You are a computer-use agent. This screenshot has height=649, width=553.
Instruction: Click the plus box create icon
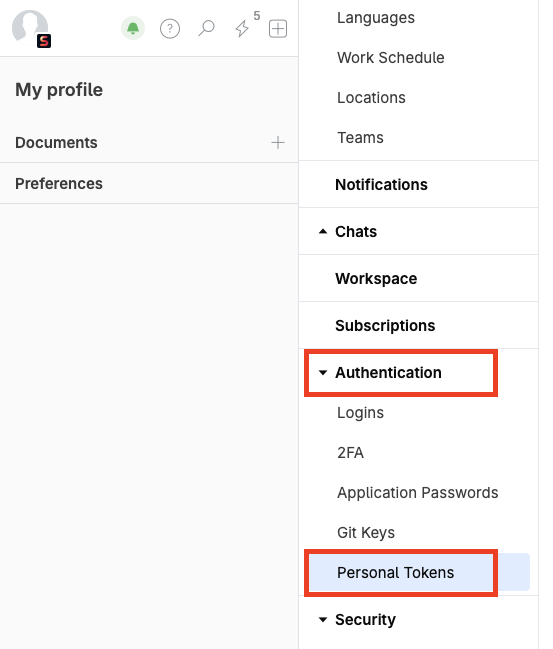click(x=278, y=29)
